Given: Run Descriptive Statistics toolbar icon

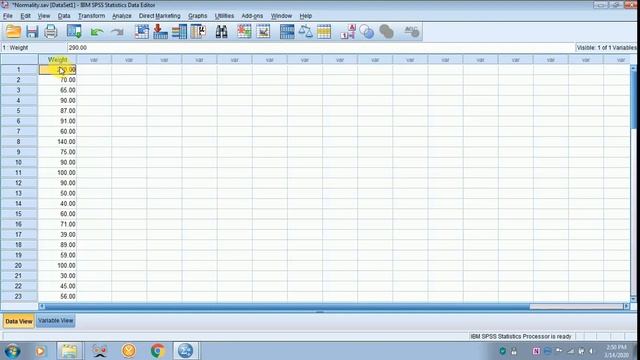Looking at the screenshot, I should pyautogui.click(x=198, y=32).
